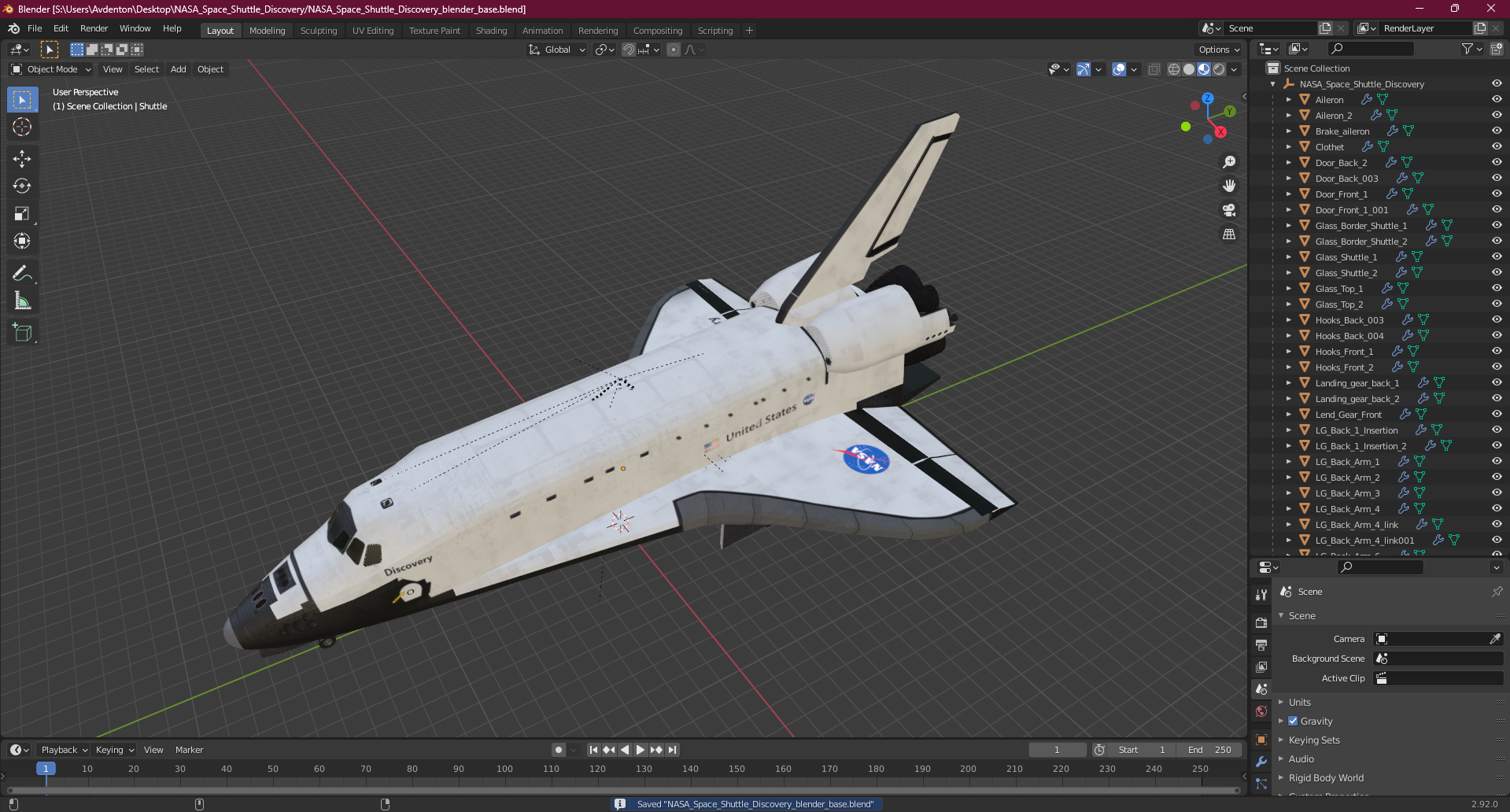The height and width of the screenshot is (812, 1510).
Task: Select the Transform tool
Action: (22, 242)
